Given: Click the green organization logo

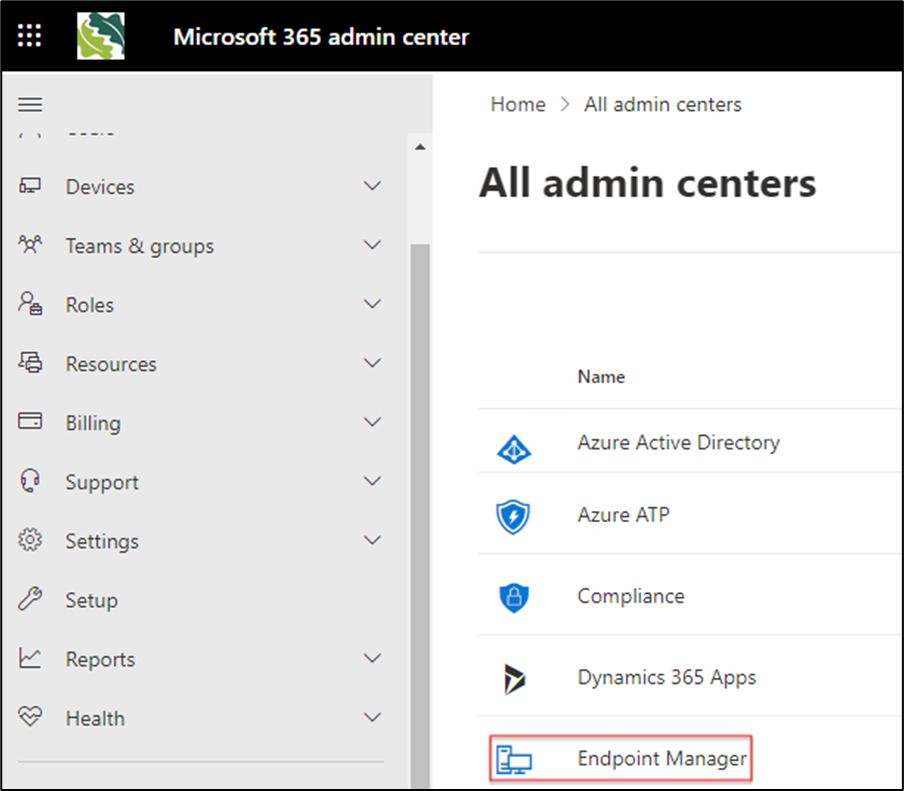Looking at the screenshot, I should point(101,36).
